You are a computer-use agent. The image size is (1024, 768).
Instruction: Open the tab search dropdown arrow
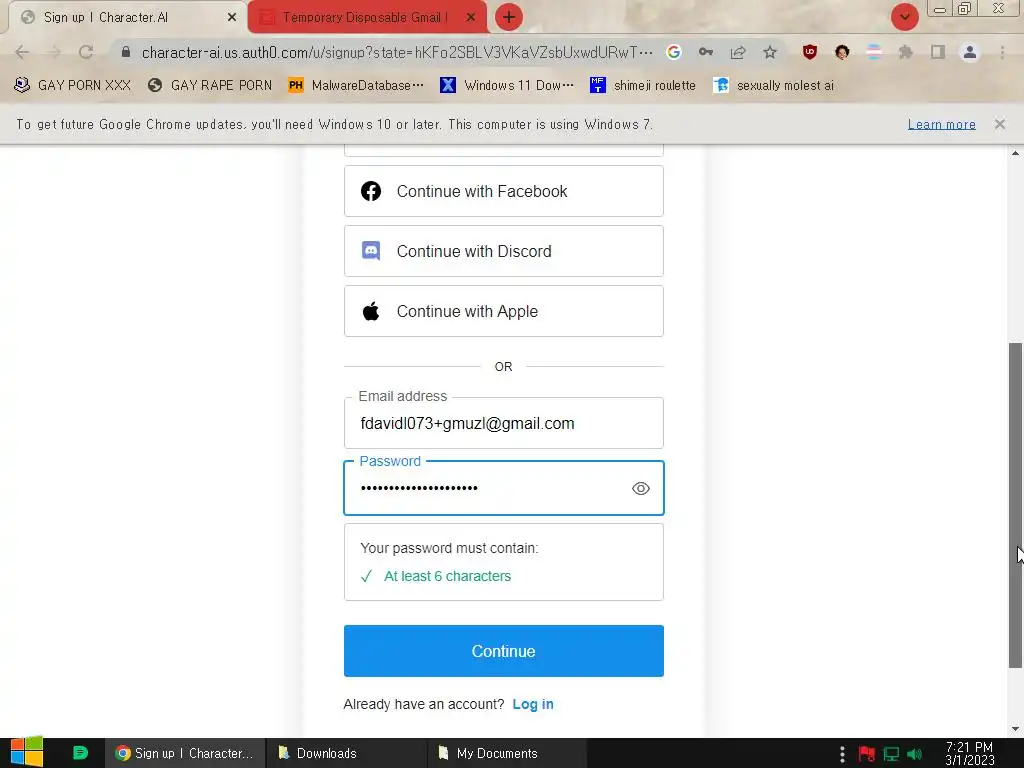point(904,17)
